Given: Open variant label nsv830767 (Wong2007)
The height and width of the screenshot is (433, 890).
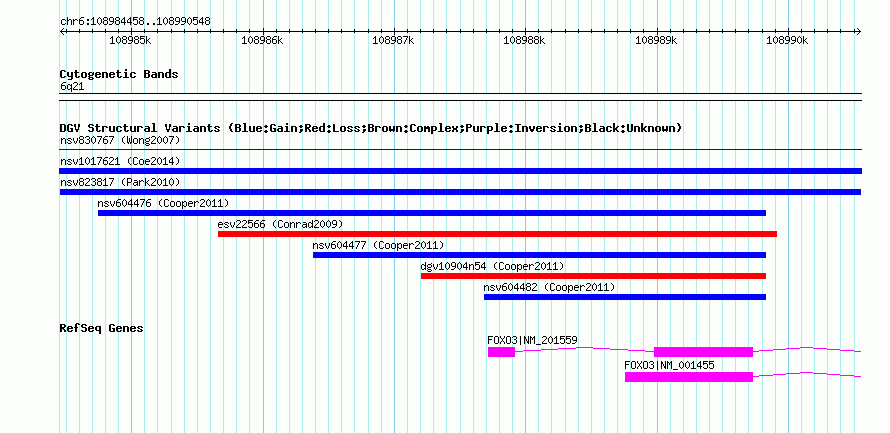Looking at the screenshot, I should (x=120, y=140).
